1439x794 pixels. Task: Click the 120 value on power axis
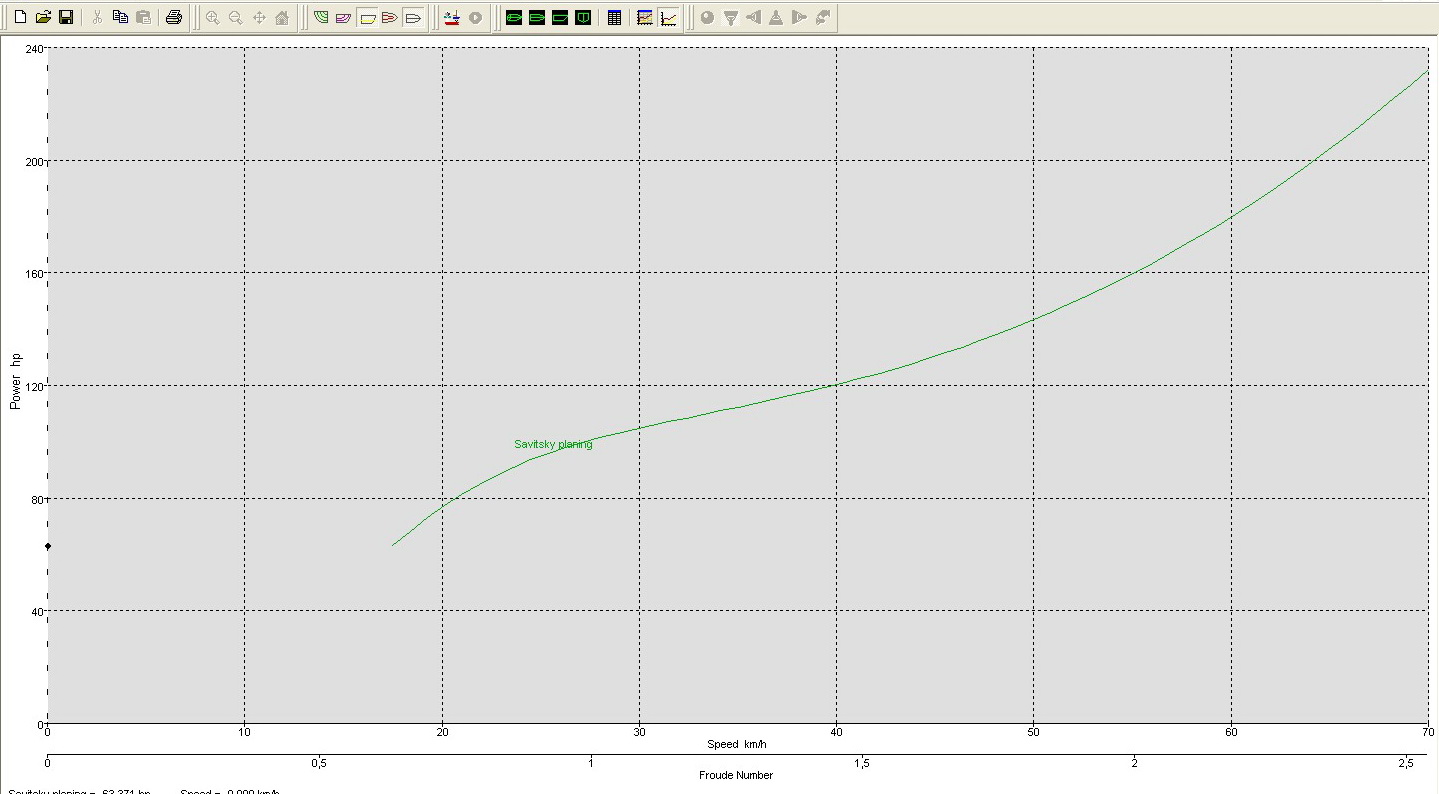click(35, 386)
